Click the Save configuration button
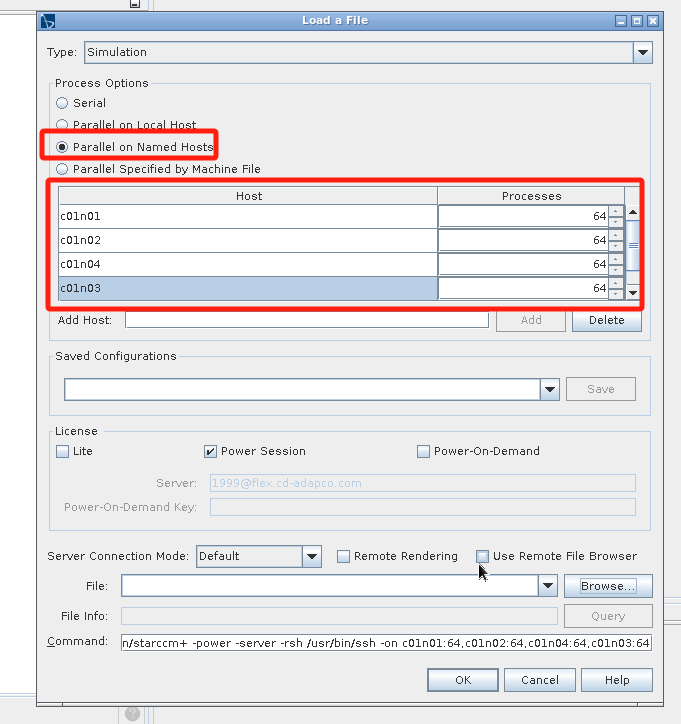The image size is (681, 724). [601, 389]
